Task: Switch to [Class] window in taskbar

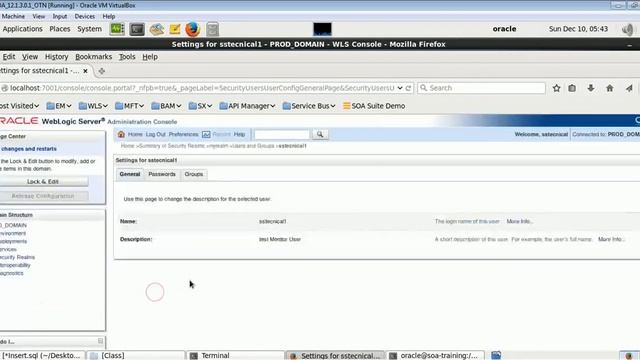Action: pos(136,356)
